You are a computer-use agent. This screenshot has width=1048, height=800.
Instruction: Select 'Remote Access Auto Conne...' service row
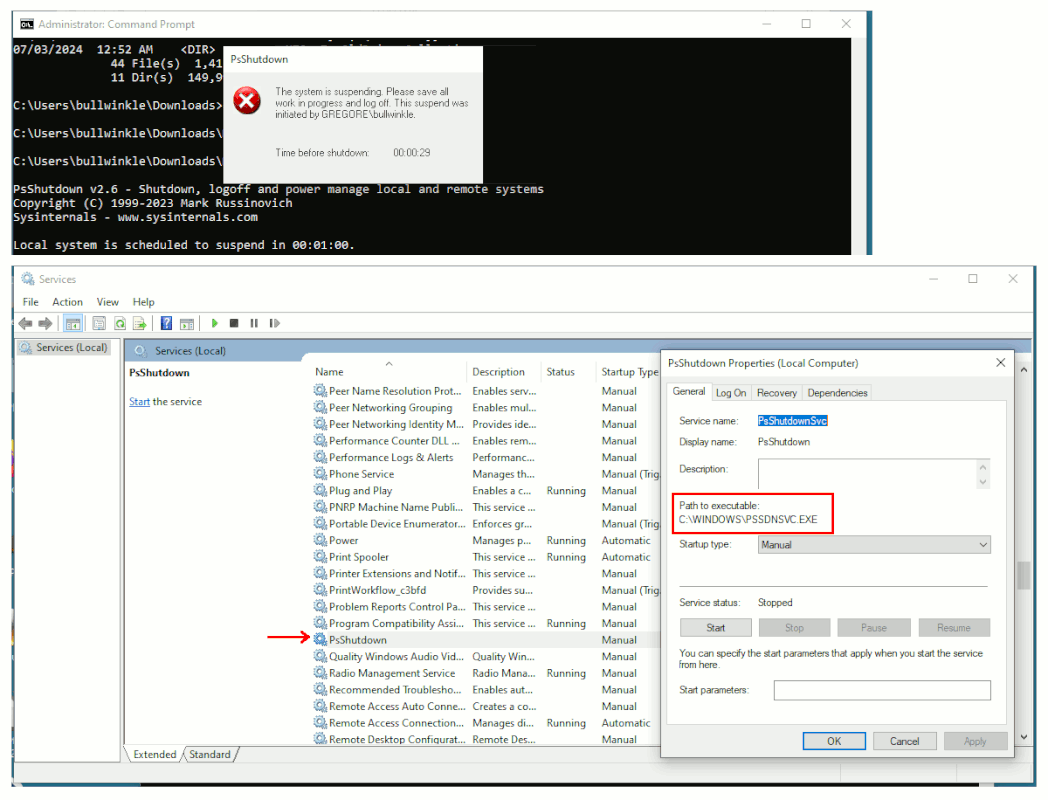pos(487,706)
